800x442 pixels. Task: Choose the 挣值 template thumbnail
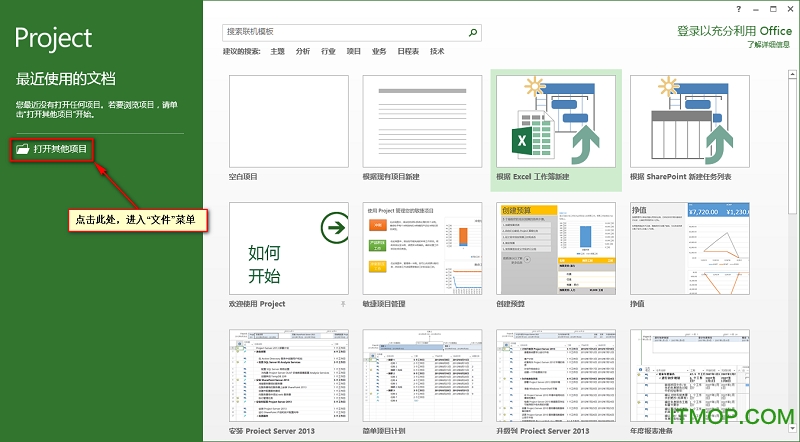(x=690, y=249)
